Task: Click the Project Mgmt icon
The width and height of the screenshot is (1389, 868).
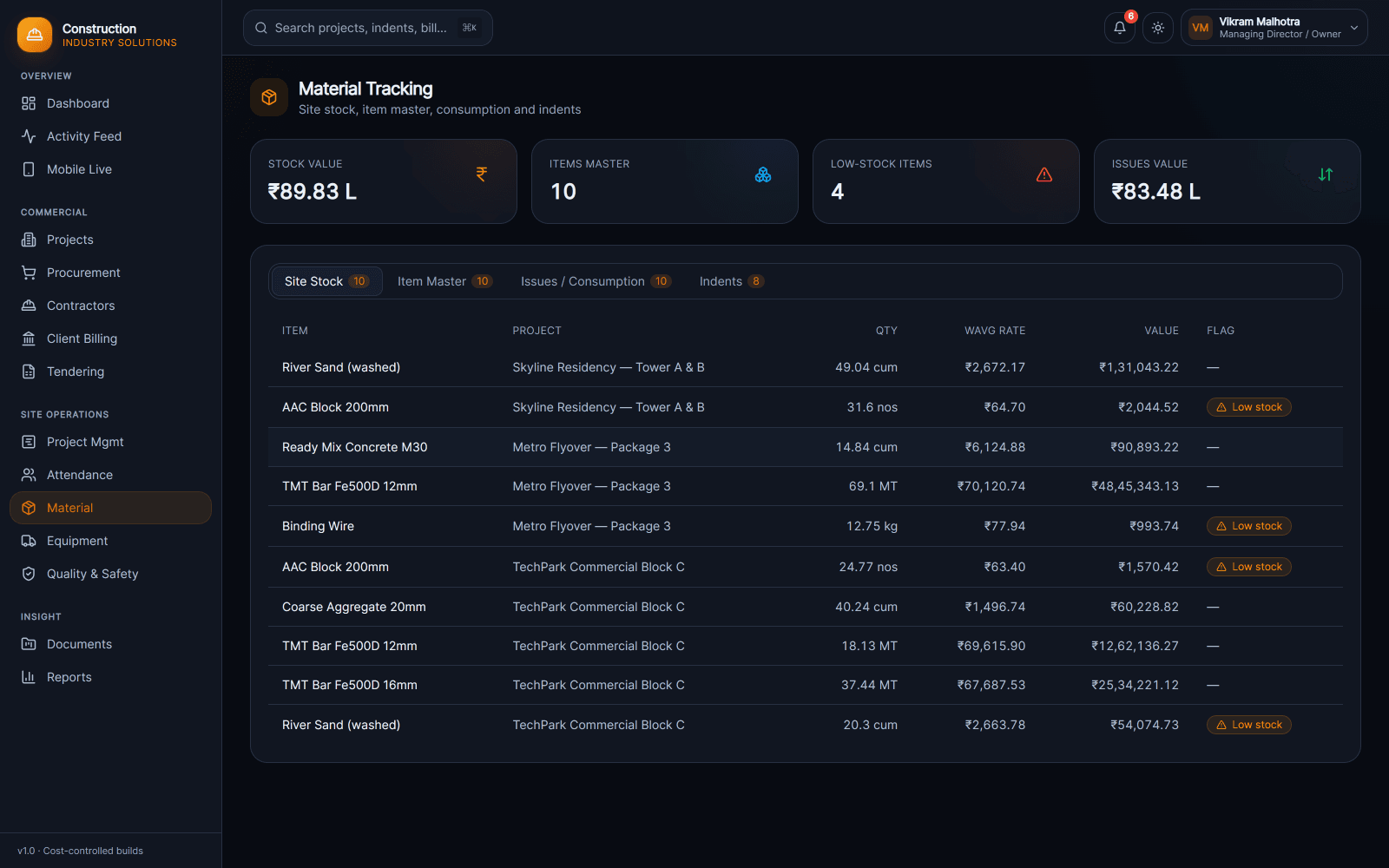Action: pos(29,442)
